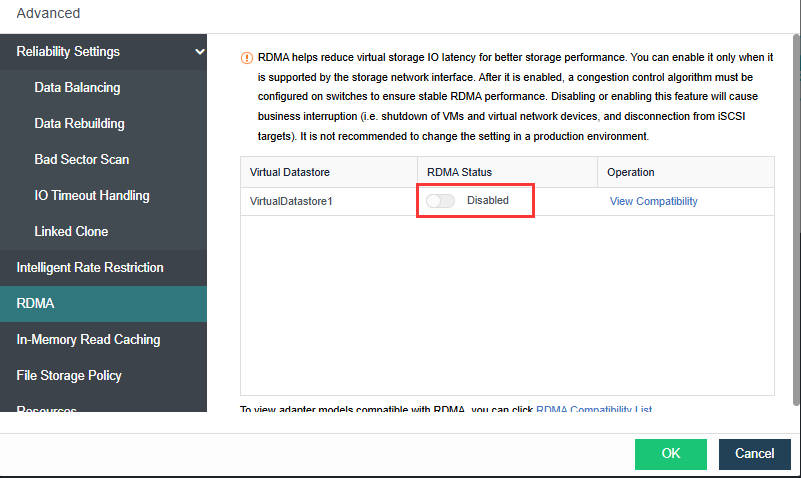Open the File Storage Policy section
This screenshot has height=478, width=801.
coord(69,376)
